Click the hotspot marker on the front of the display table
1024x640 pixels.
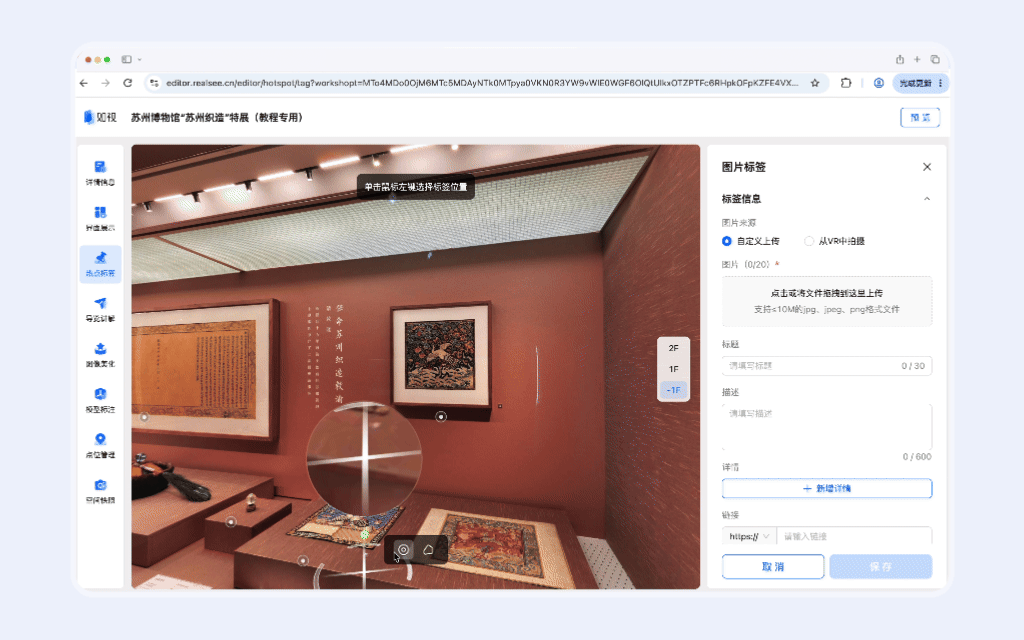coord(302,560)
